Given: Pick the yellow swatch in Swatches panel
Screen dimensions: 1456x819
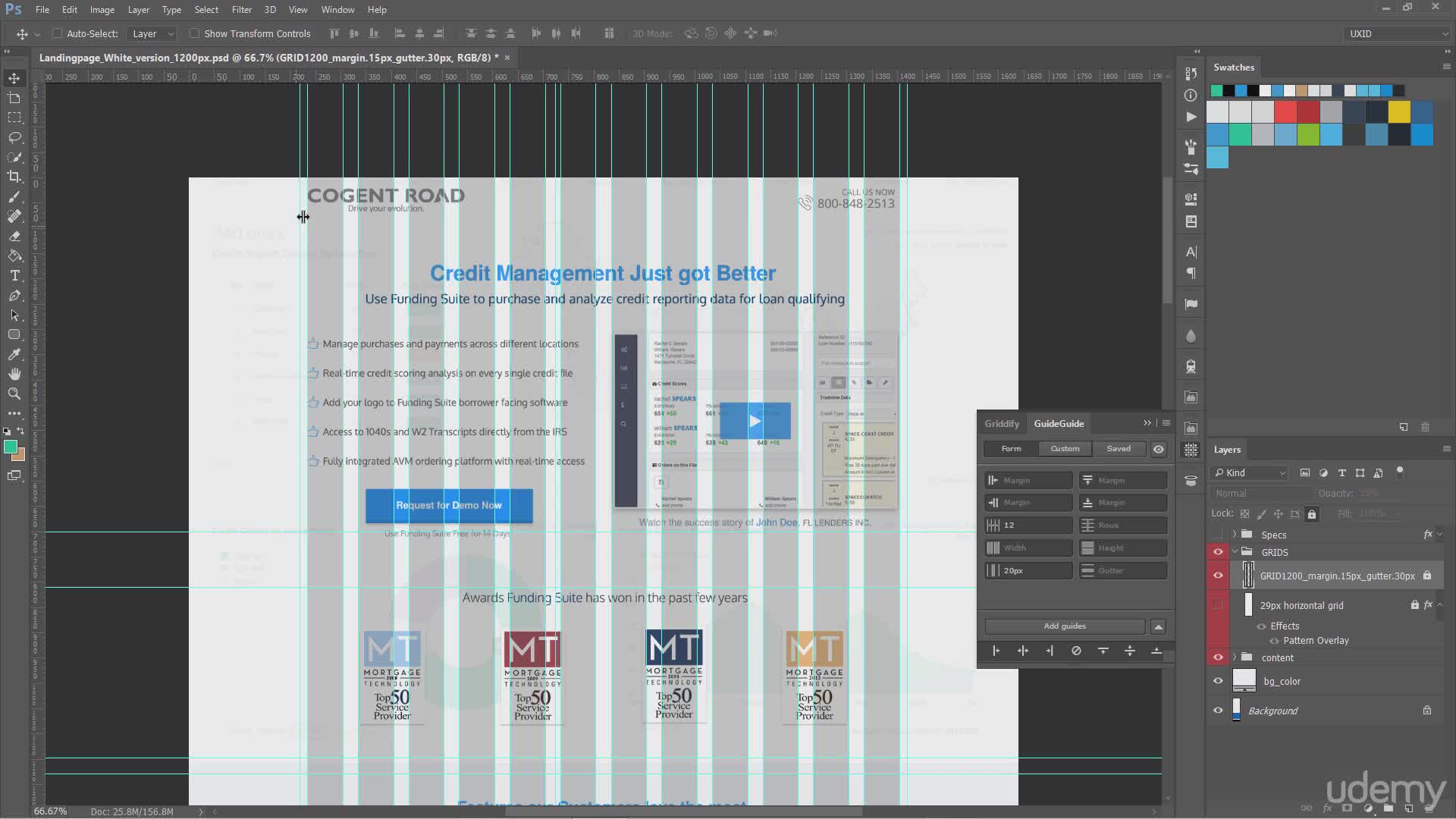Looking at the screenshot, I should point(1399,111).
